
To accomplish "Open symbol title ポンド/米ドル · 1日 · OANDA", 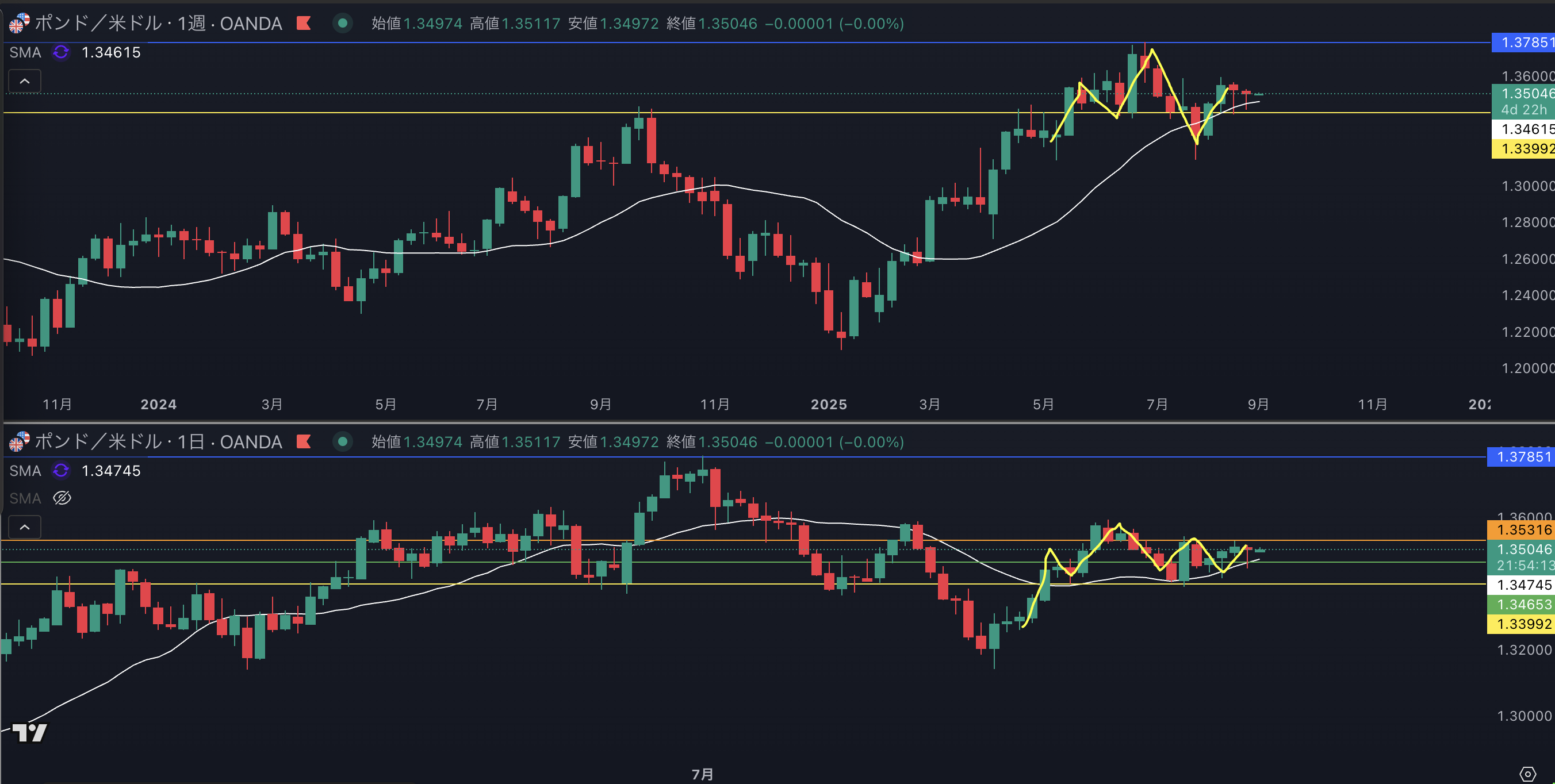I will (x=158, y=442).
